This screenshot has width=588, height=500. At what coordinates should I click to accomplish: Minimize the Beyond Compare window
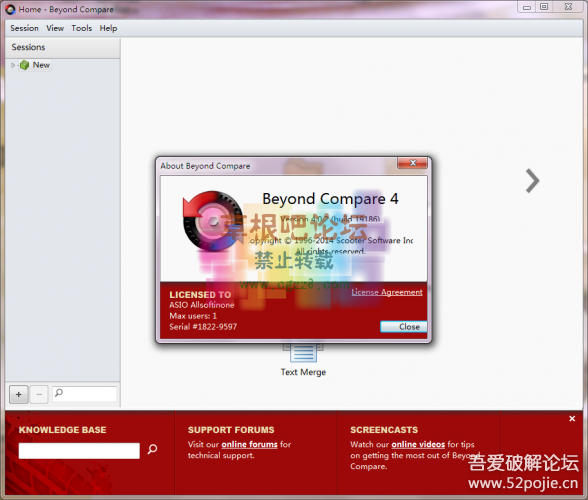pos(527,7)
